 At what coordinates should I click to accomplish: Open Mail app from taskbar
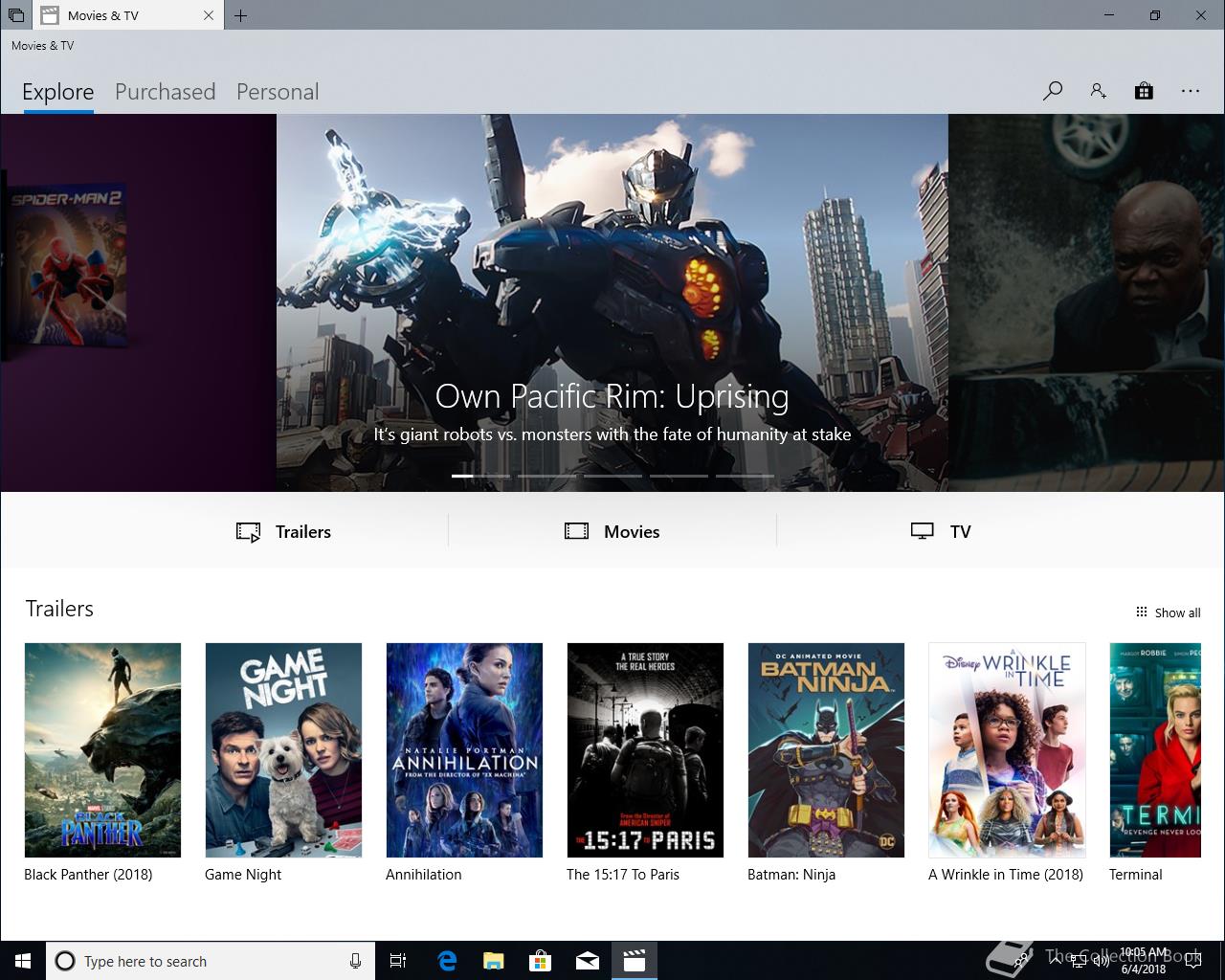pyautogui.click(x=587, y=961)
